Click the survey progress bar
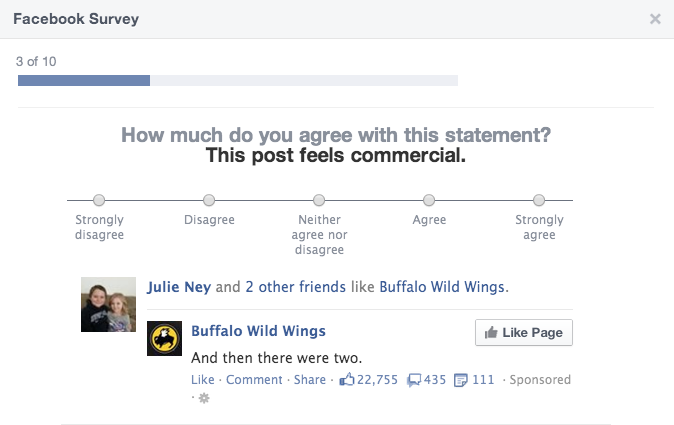The image size is (674, 425). 238,80
